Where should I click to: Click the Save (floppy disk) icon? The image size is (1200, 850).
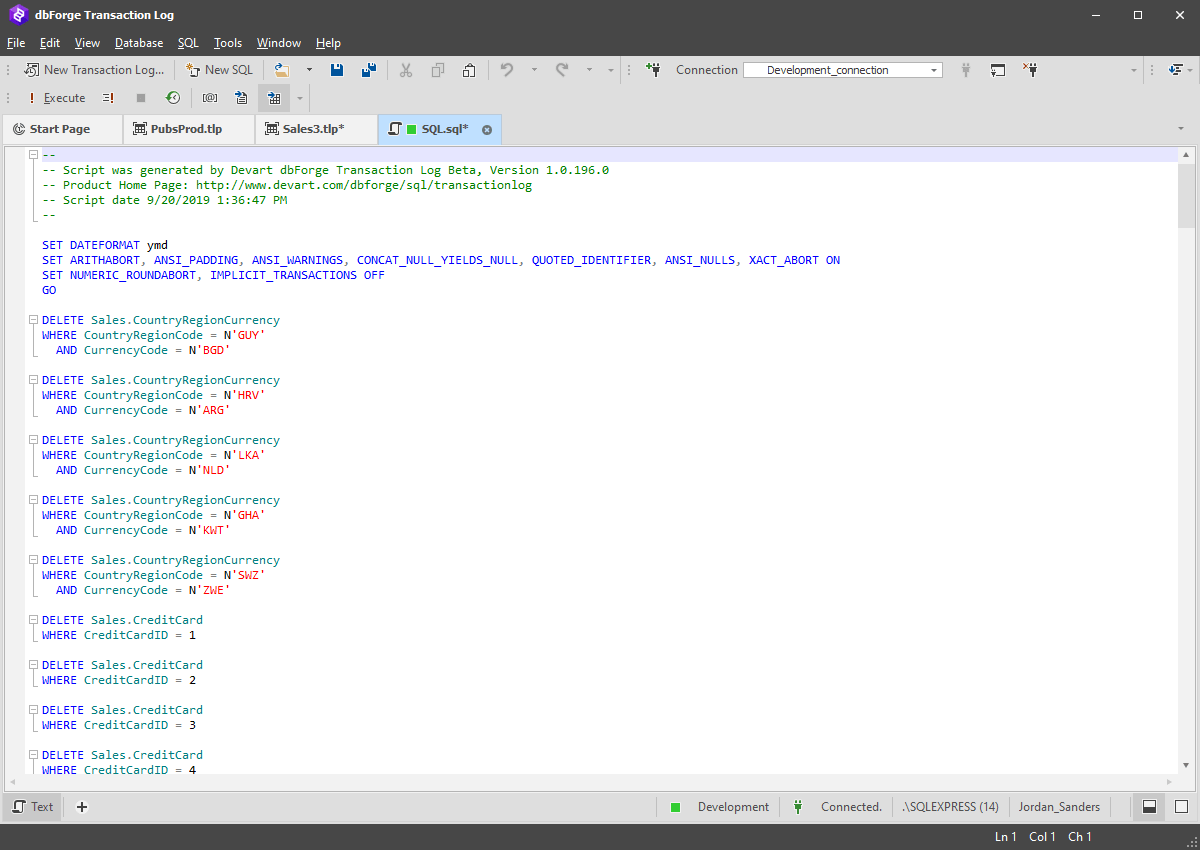pyautogui.click(x=337, y=70)
